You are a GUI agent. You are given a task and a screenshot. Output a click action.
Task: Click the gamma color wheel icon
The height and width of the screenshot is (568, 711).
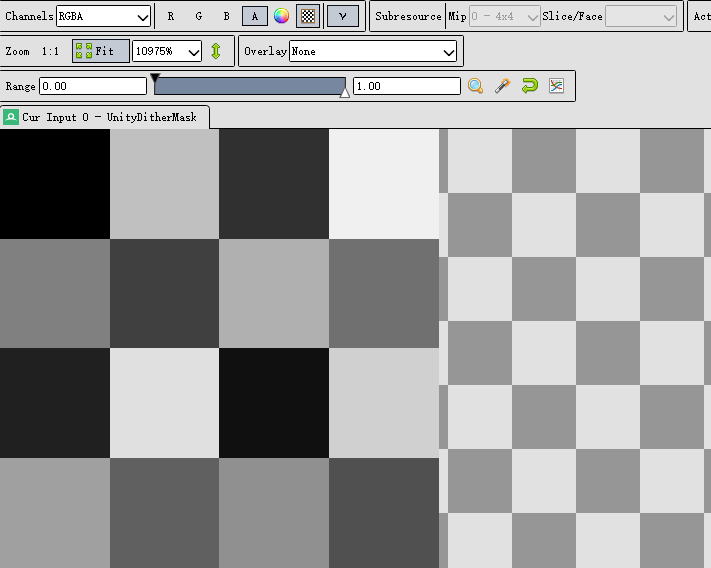pos(281,16)
